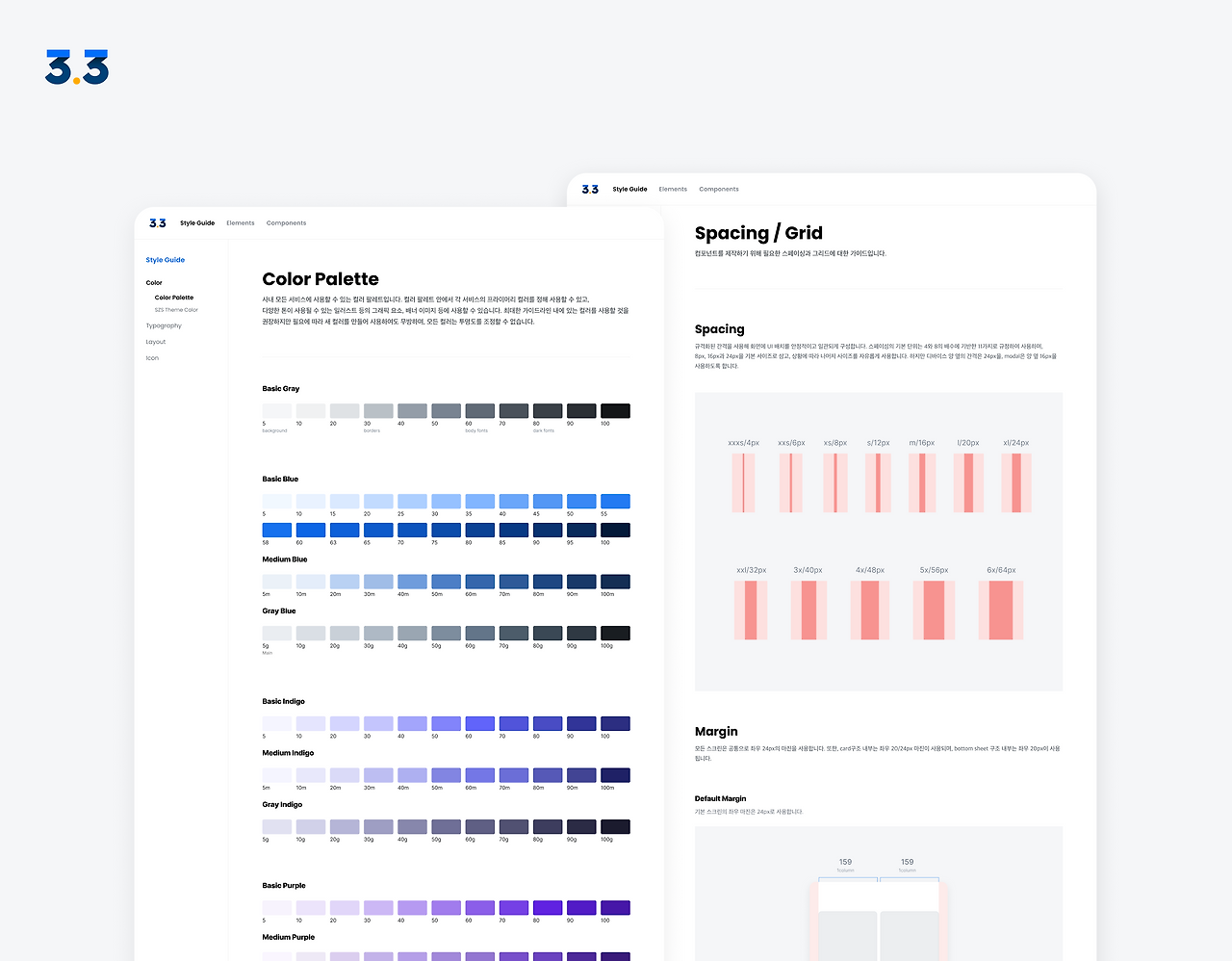Pick the Basic Gray 5 background swatch
Image resolution: width=1232 pixels, height=961 pixels.
click(x=277, y=411)
